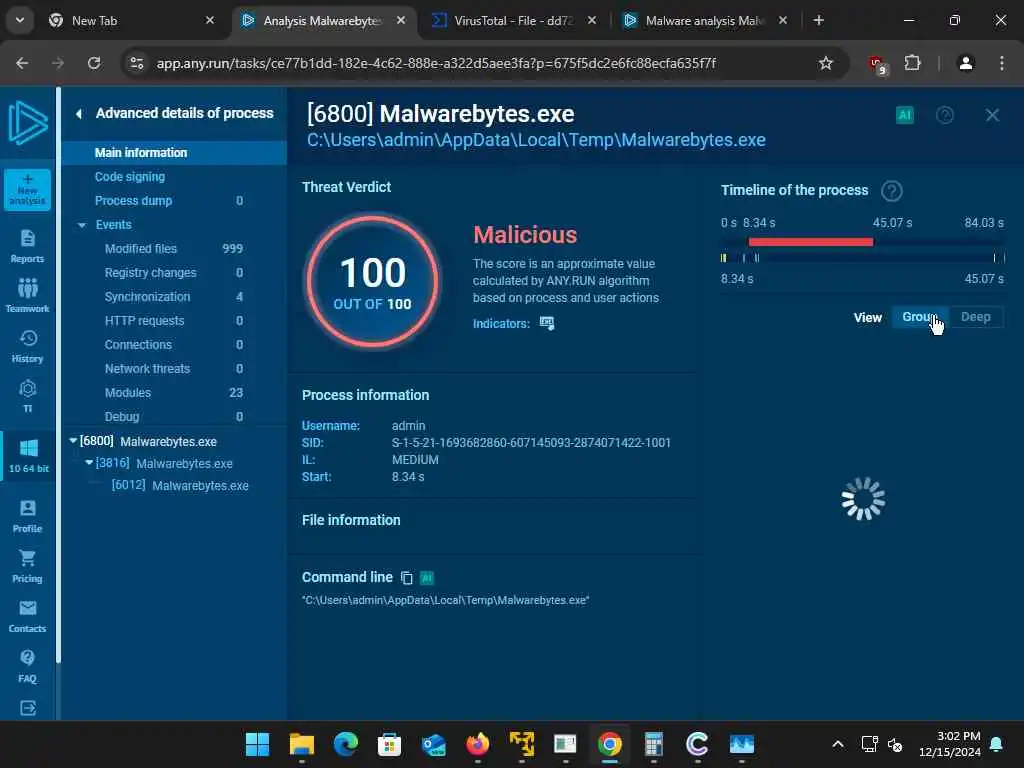Open the notification bell in system tray
Image resolution: width=1024 pixels, height=768 pixels.
[x=997, y=744]
